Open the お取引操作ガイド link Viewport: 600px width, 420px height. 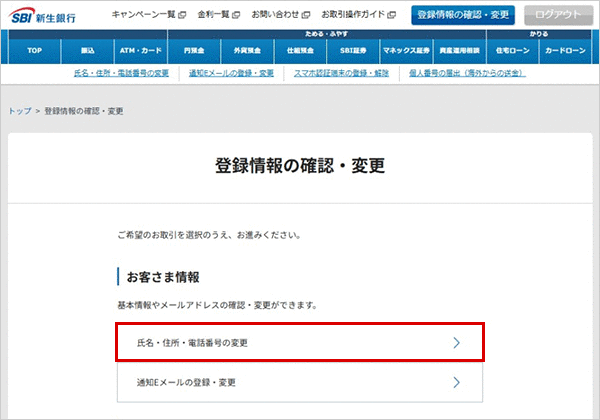point(358,15)
